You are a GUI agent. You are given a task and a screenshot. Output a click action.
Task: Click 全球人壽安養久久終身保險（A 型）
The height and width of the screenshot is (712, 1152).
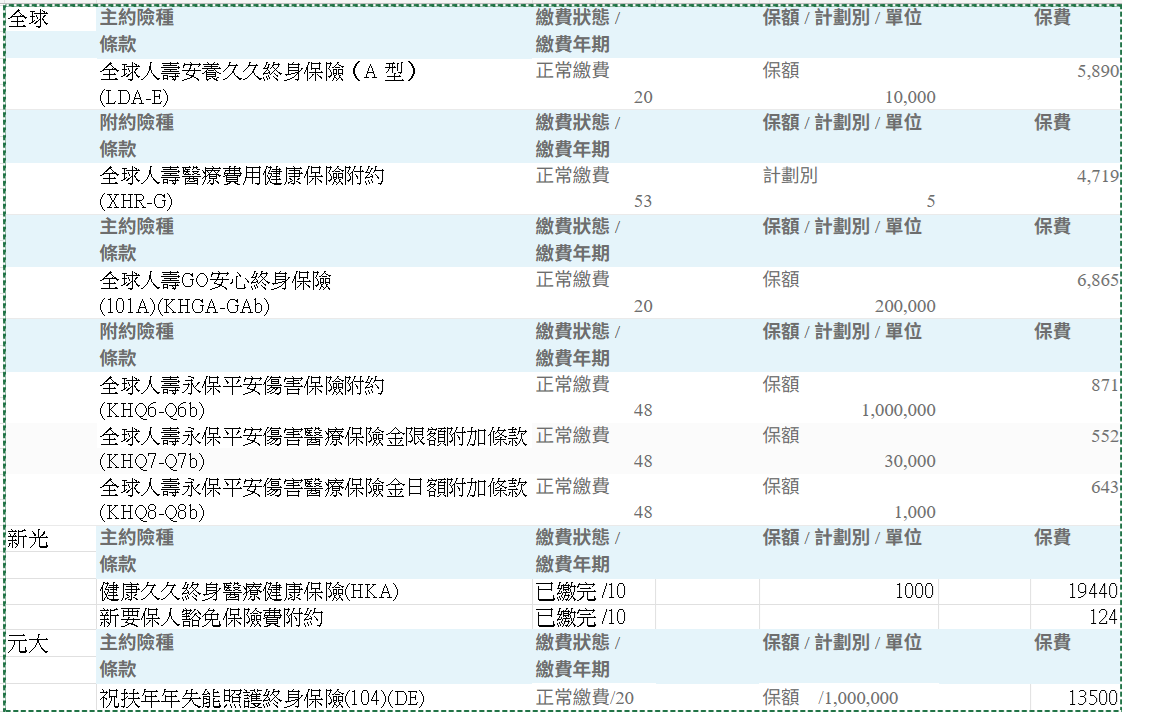258,71
